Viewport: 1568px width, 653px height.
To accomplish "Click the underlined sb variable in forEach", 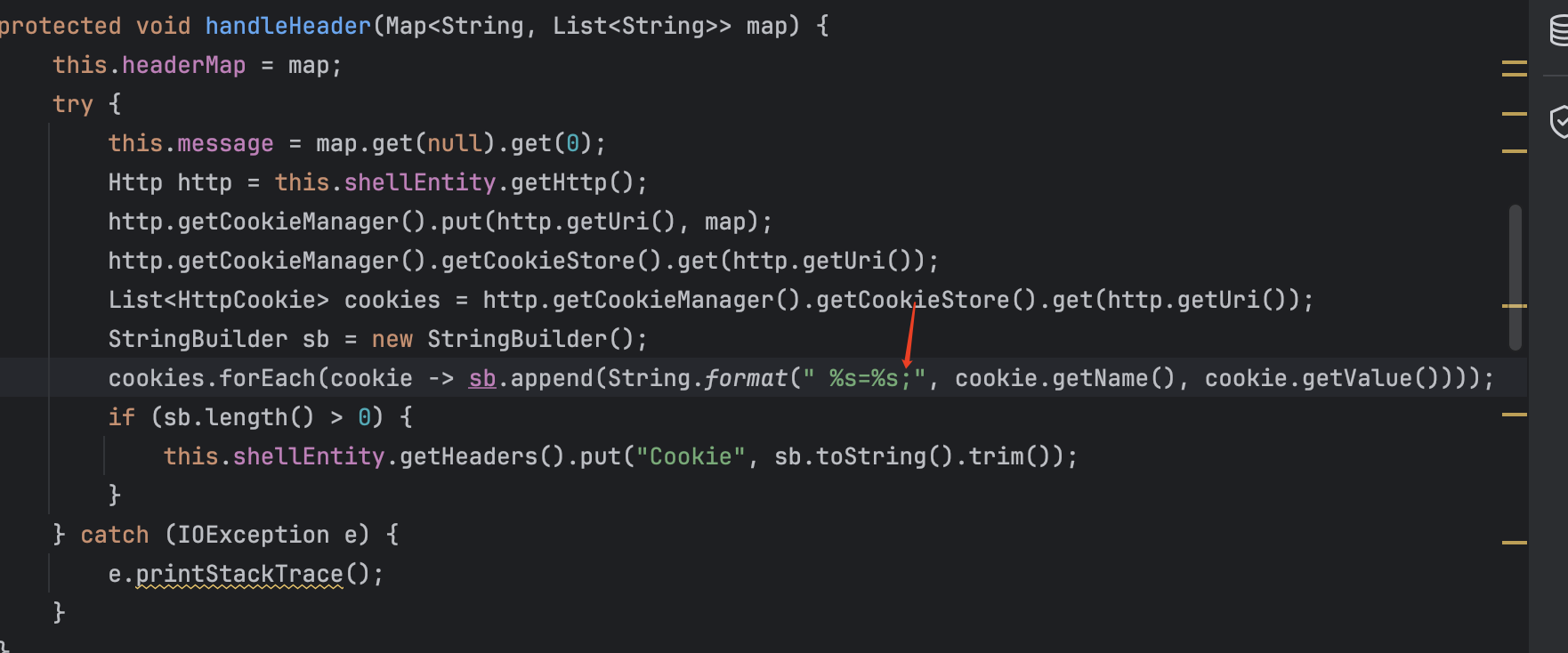I will pyautogui.click(x=481, y=378).
